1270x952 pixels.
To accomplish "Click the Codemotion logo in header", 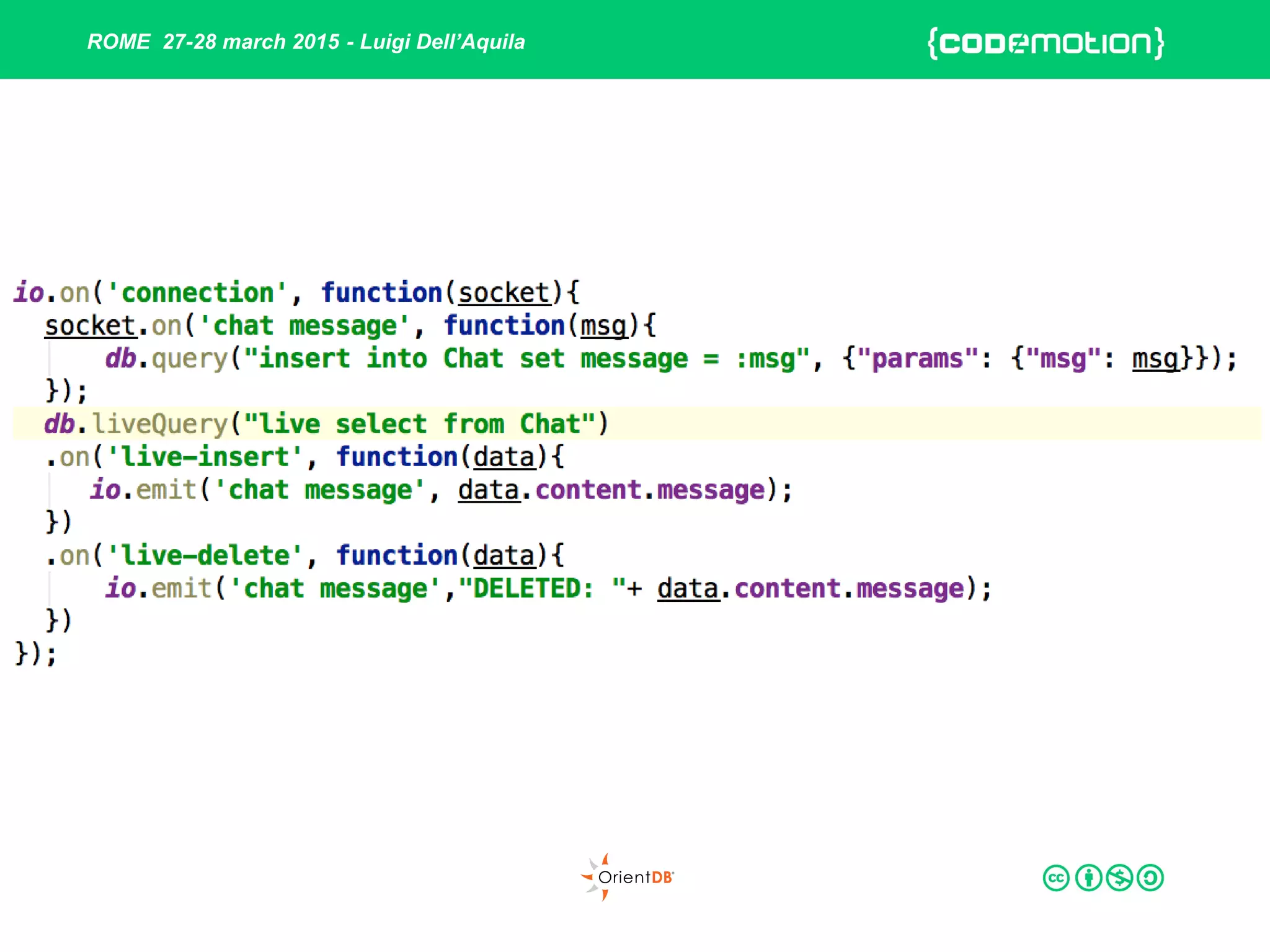I will [x=1046, y=43].
